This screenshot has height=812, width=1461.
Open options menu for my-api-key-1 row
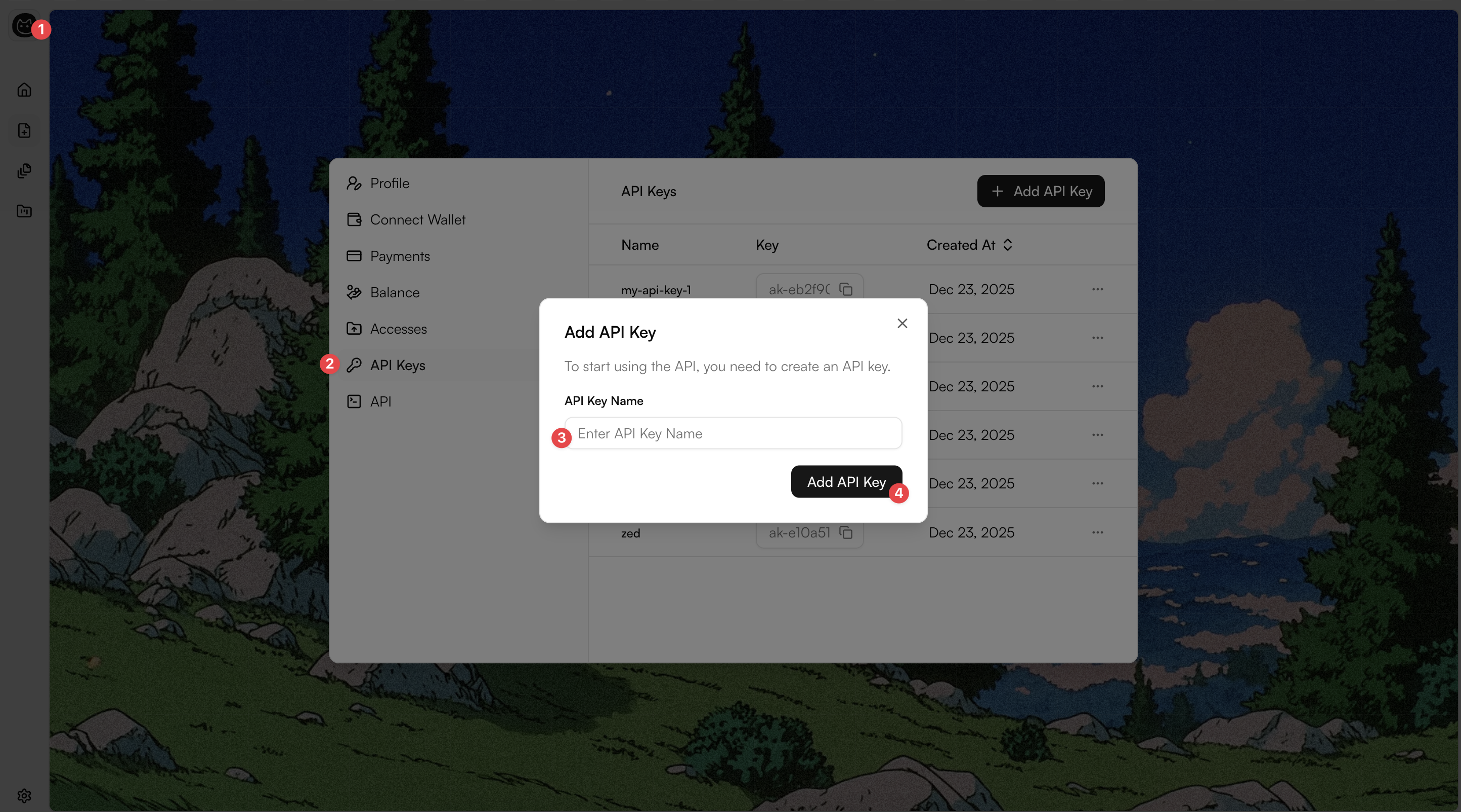coord(1097,289)
